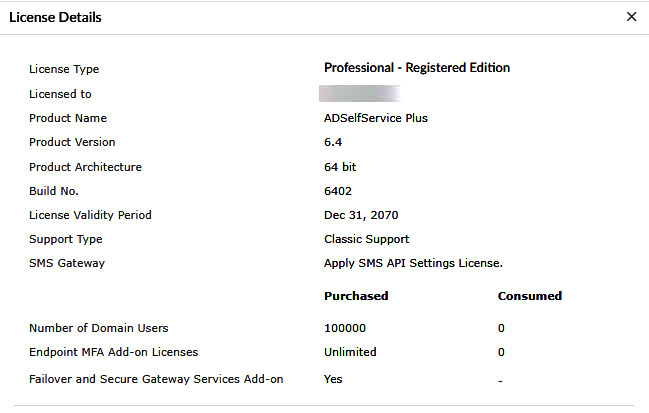This screenshot has height=413, width=649.
Task: Select the build number 6402
Action: (338, 191)
